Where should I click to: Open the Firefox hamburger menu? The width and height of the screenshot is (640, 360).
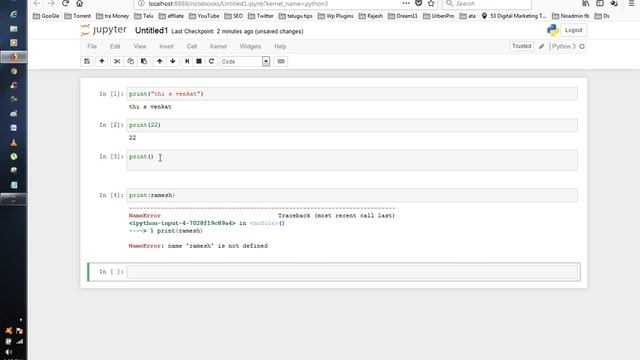click(x=631, y=3)
